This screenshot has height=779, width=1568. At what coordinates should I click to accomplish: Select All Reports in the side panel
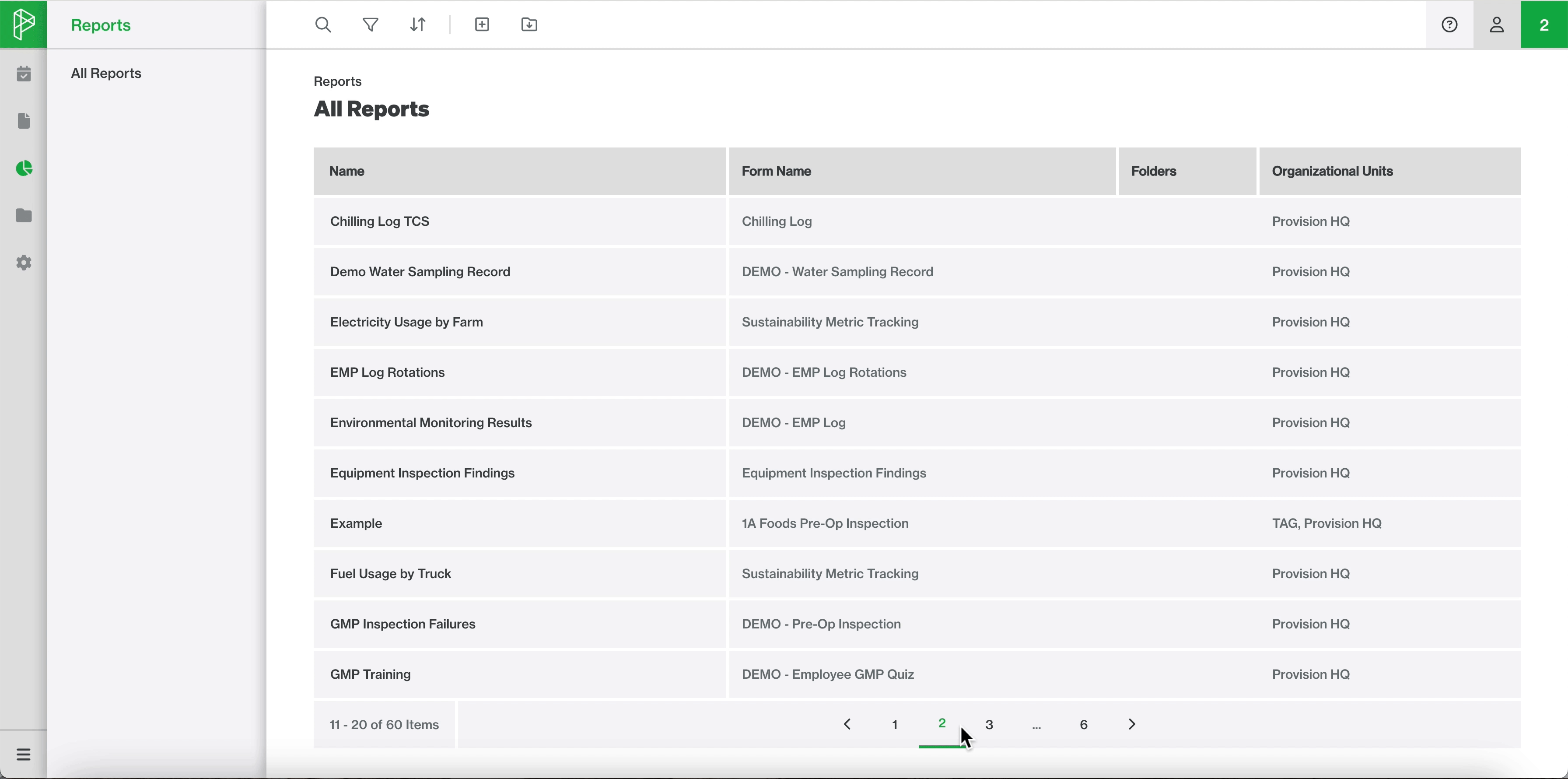106,73
